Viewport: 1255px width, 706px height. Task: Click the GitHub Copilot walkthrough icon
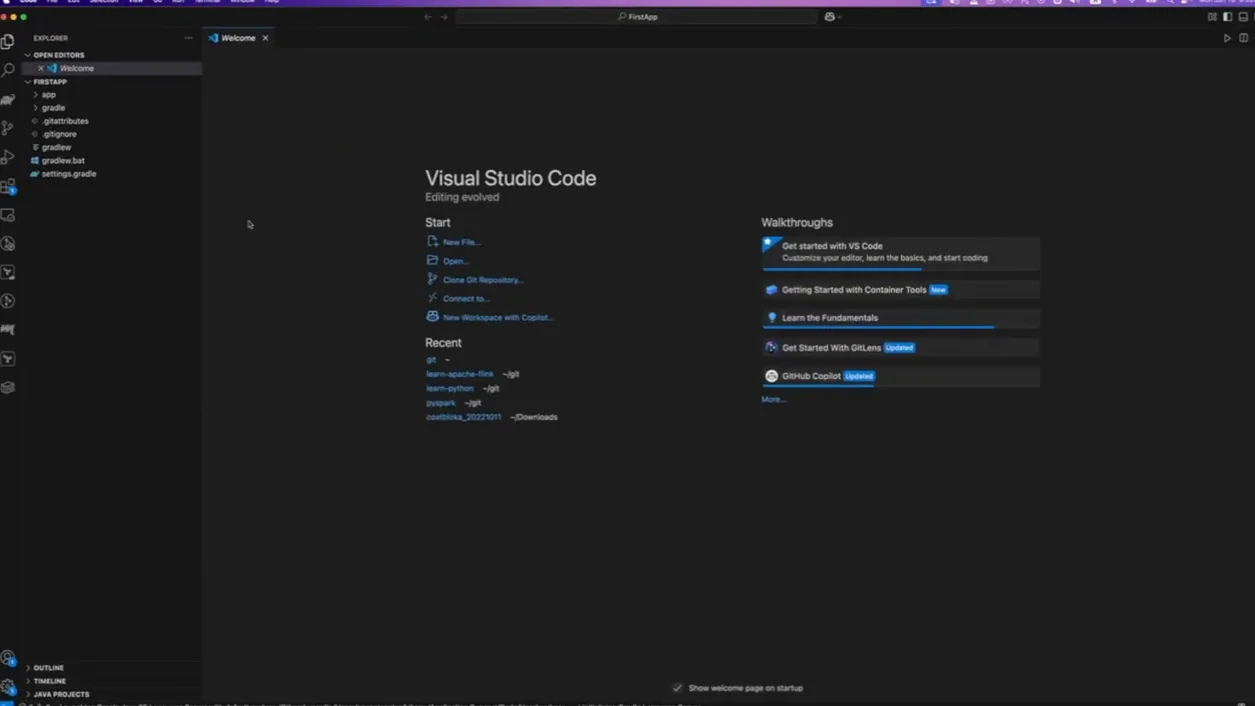tap(771, 376)
